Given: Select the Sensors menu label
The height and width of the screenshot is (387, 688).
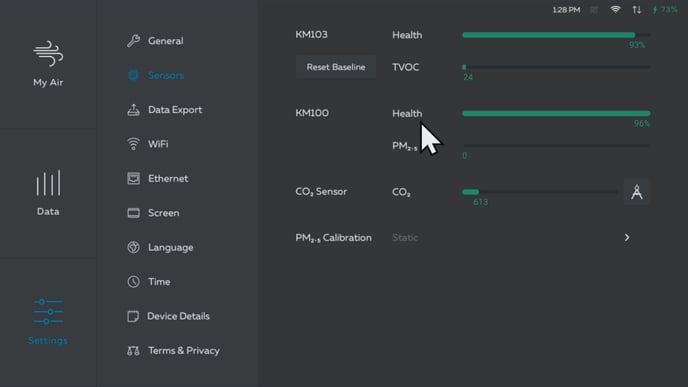Looking at the screenshot, I should 166,75.
